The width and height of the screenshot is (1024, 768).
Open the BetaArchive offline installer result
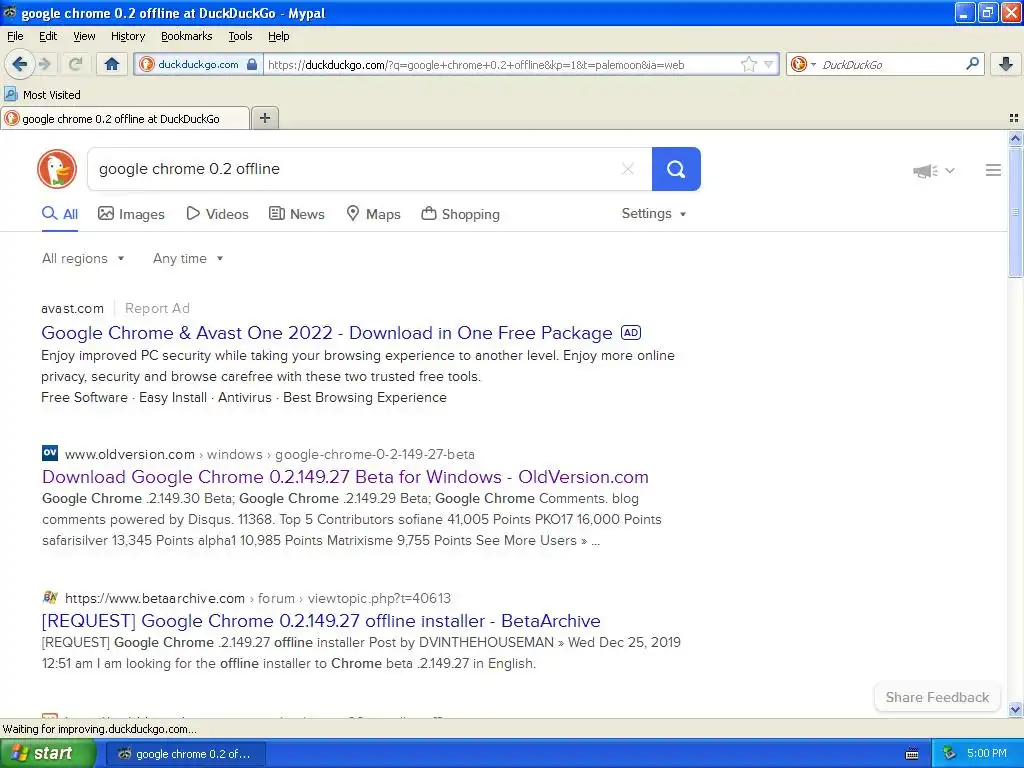point(321,620)
